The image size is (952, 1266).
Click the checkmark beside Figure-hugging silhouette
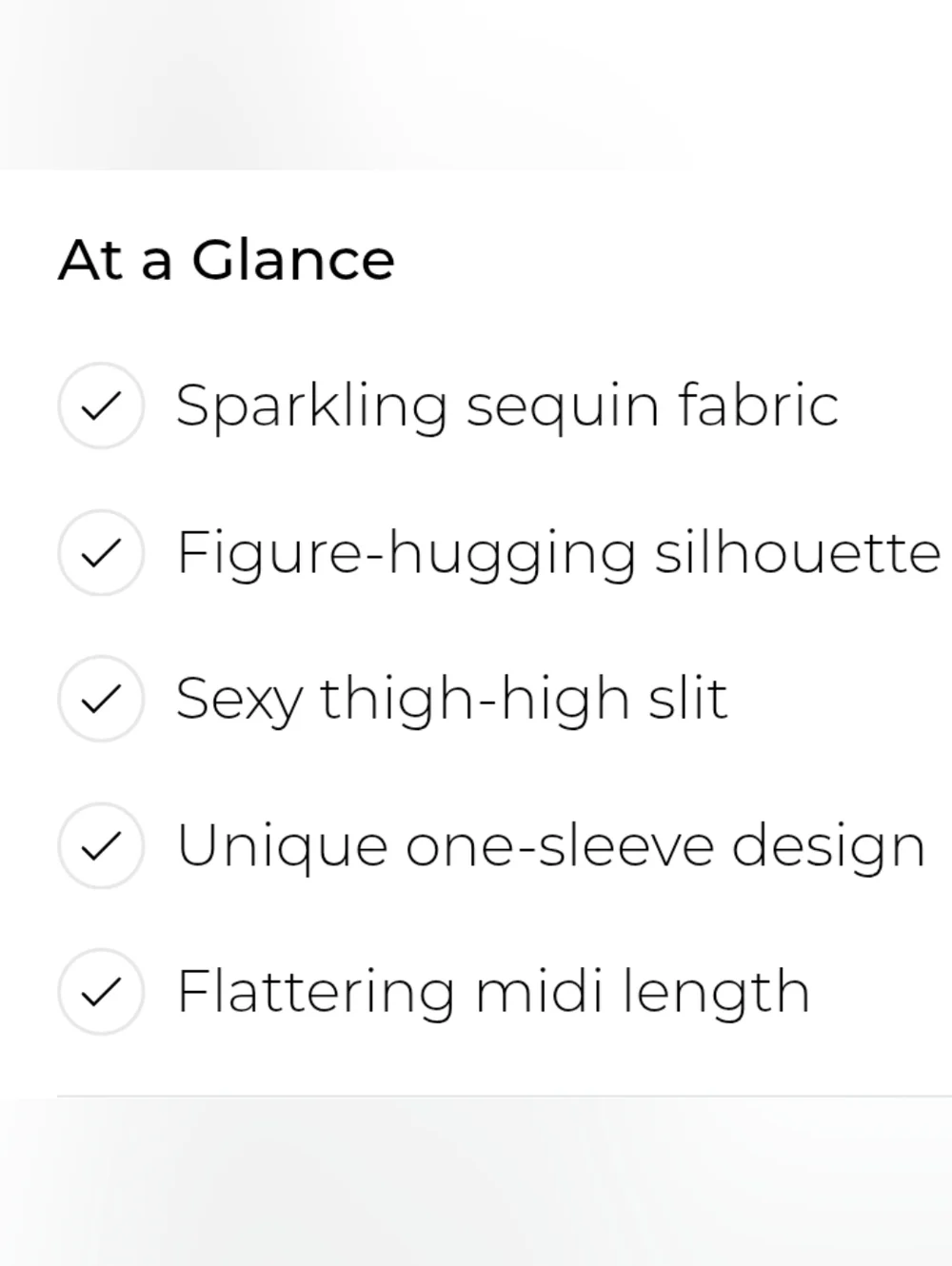(x=101, y=552)
